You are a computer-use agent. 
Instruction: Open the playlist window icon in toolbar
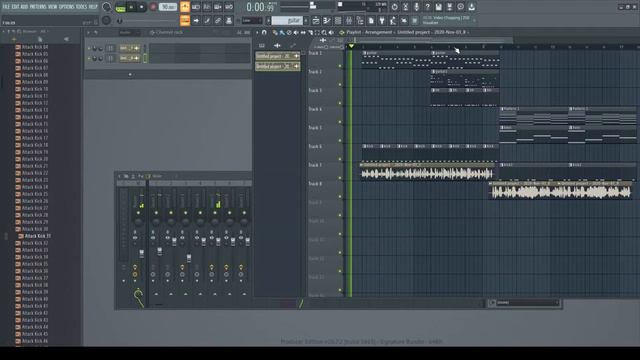point(316,20)
